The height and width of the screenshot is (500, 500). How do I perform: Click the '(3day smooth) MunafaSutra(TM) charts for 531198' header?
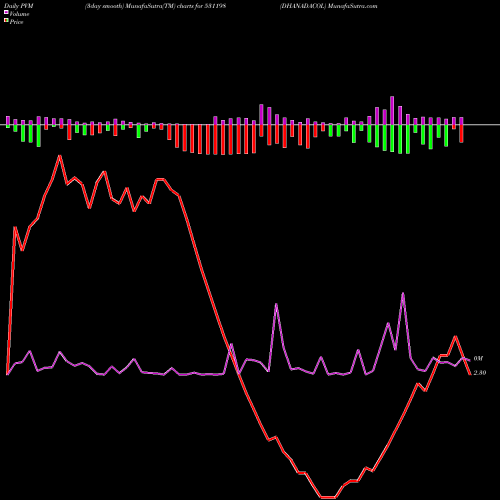pyautogui.click(x=156, y=6)
